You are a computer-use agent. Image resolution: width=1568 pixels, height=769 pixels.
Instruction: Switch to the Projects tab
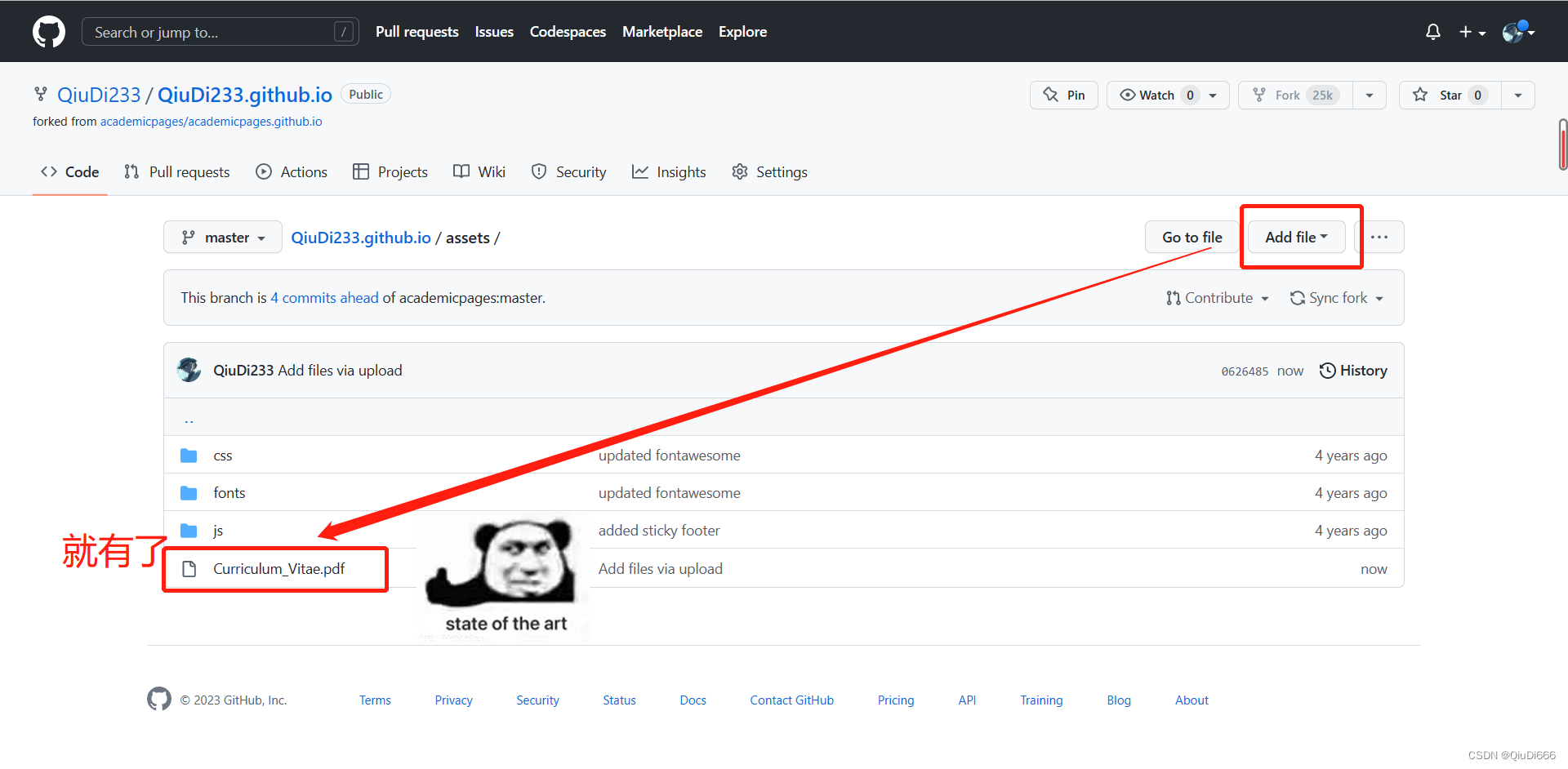click(390, 172)
